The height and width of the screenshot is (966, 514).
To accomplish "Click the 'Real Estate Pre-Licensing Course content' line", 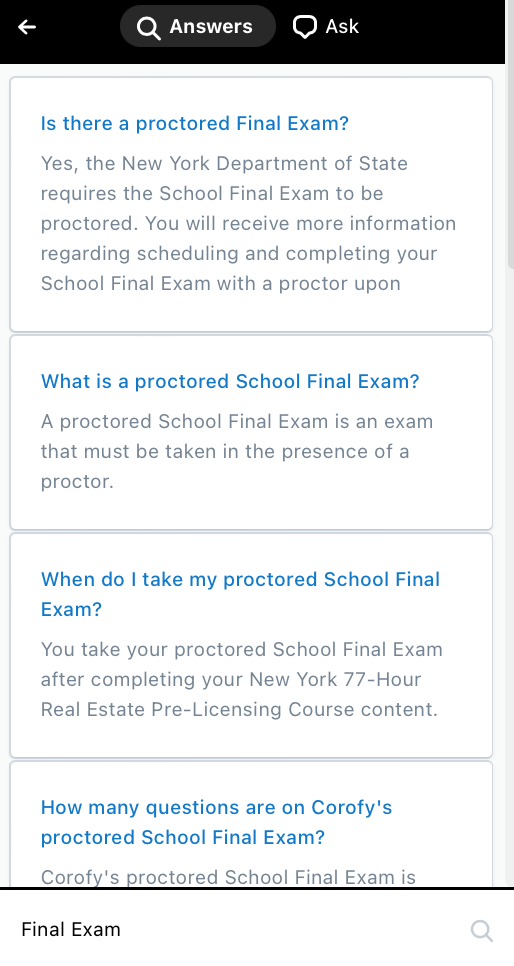I will (239, 710).
